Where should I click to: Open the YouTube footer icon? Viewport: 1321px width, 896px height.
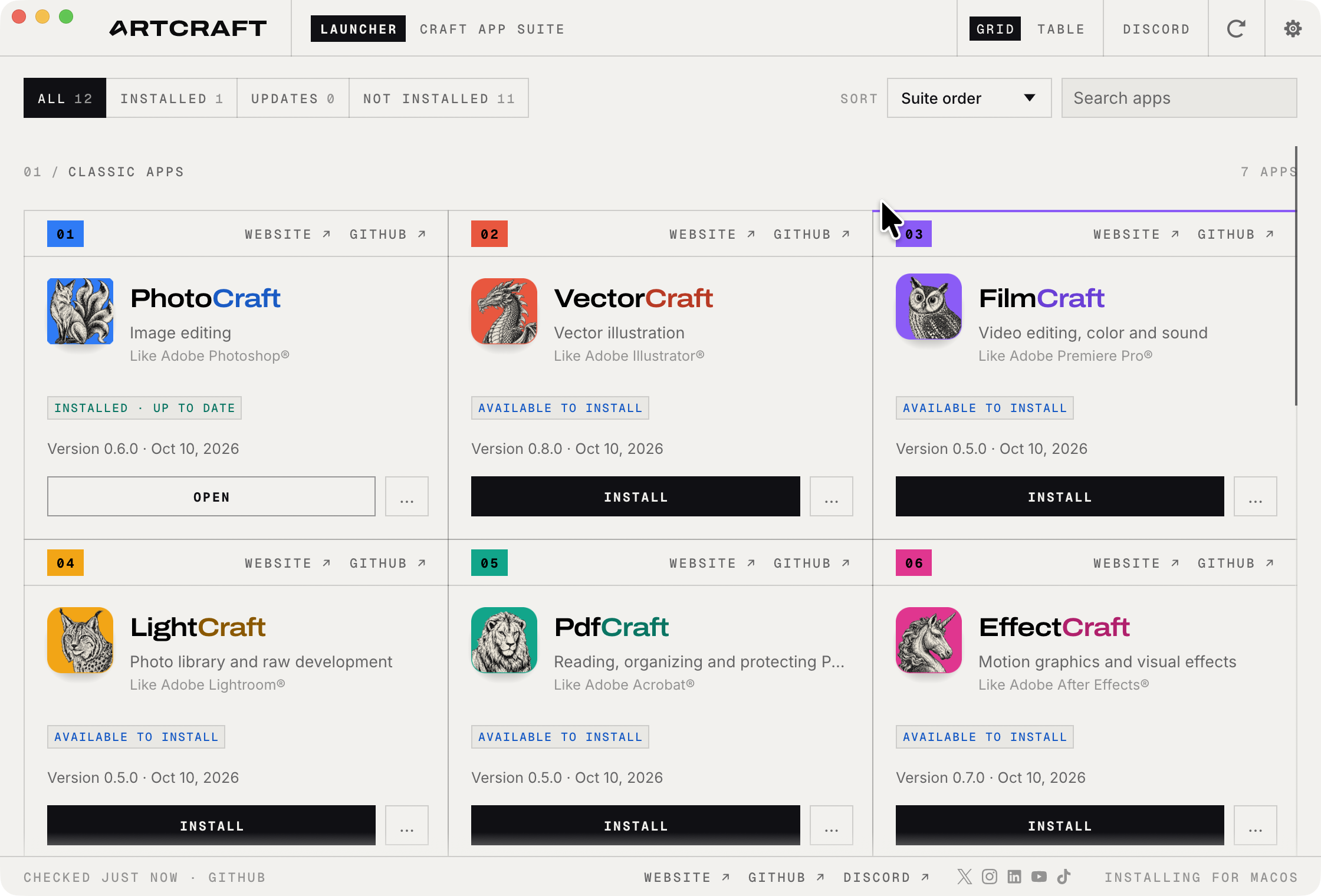tap(1039, 877)
